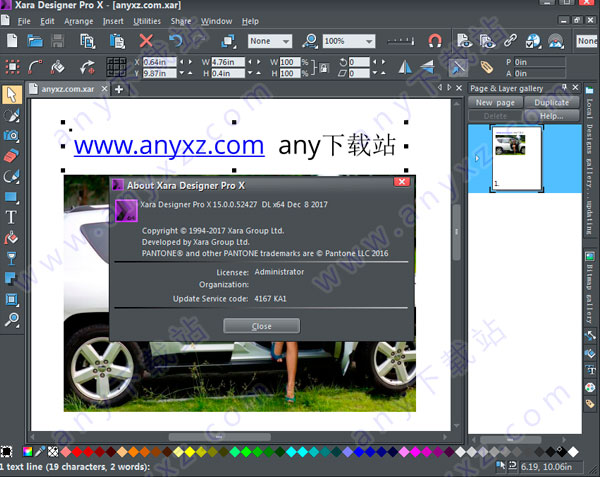The image size is (600, 477).
Task: Click the X position stepper arrows
Action: coord(186,62)
